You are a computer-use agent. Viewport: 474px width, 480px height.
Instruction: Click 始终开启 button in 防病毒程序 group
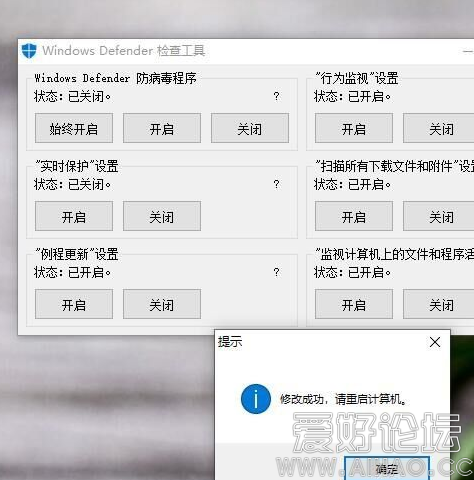click(x=74, y=128)
